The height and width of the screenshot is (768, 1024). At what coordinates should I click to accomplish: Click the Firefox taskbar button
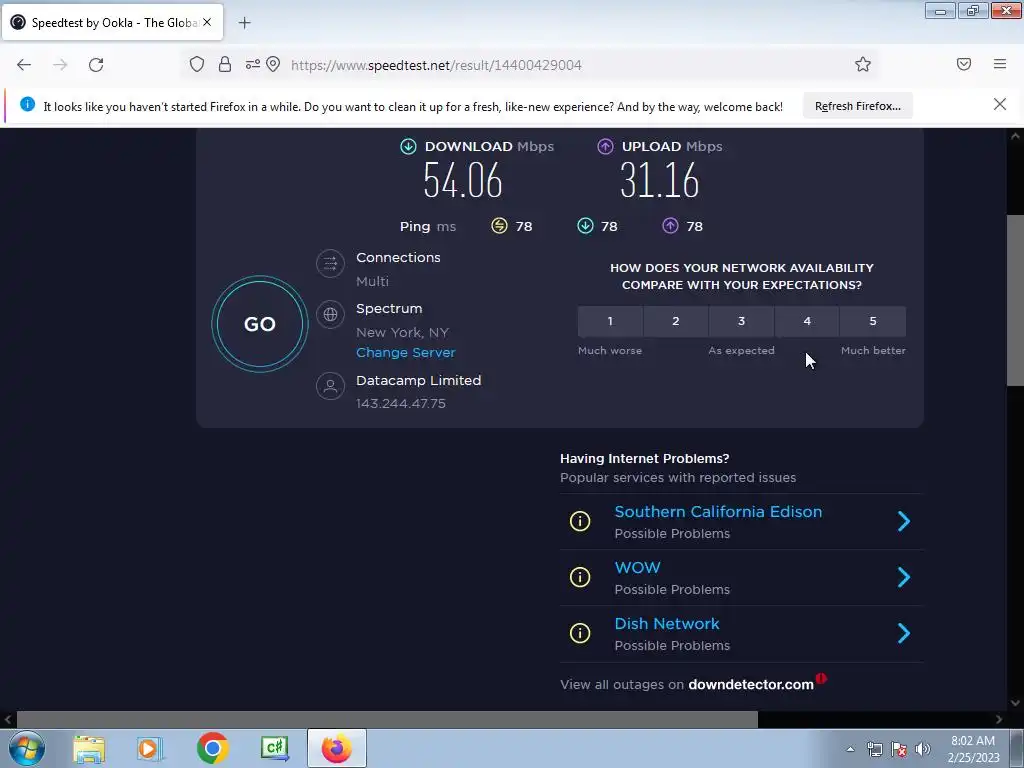(x=336, y=748)
